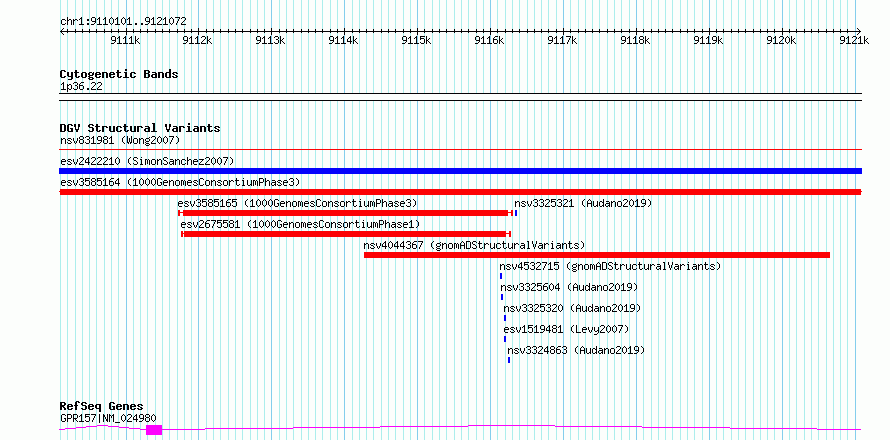Click the esv3585165 variant label
Screen dimensions: 890x440
[297, 203]
